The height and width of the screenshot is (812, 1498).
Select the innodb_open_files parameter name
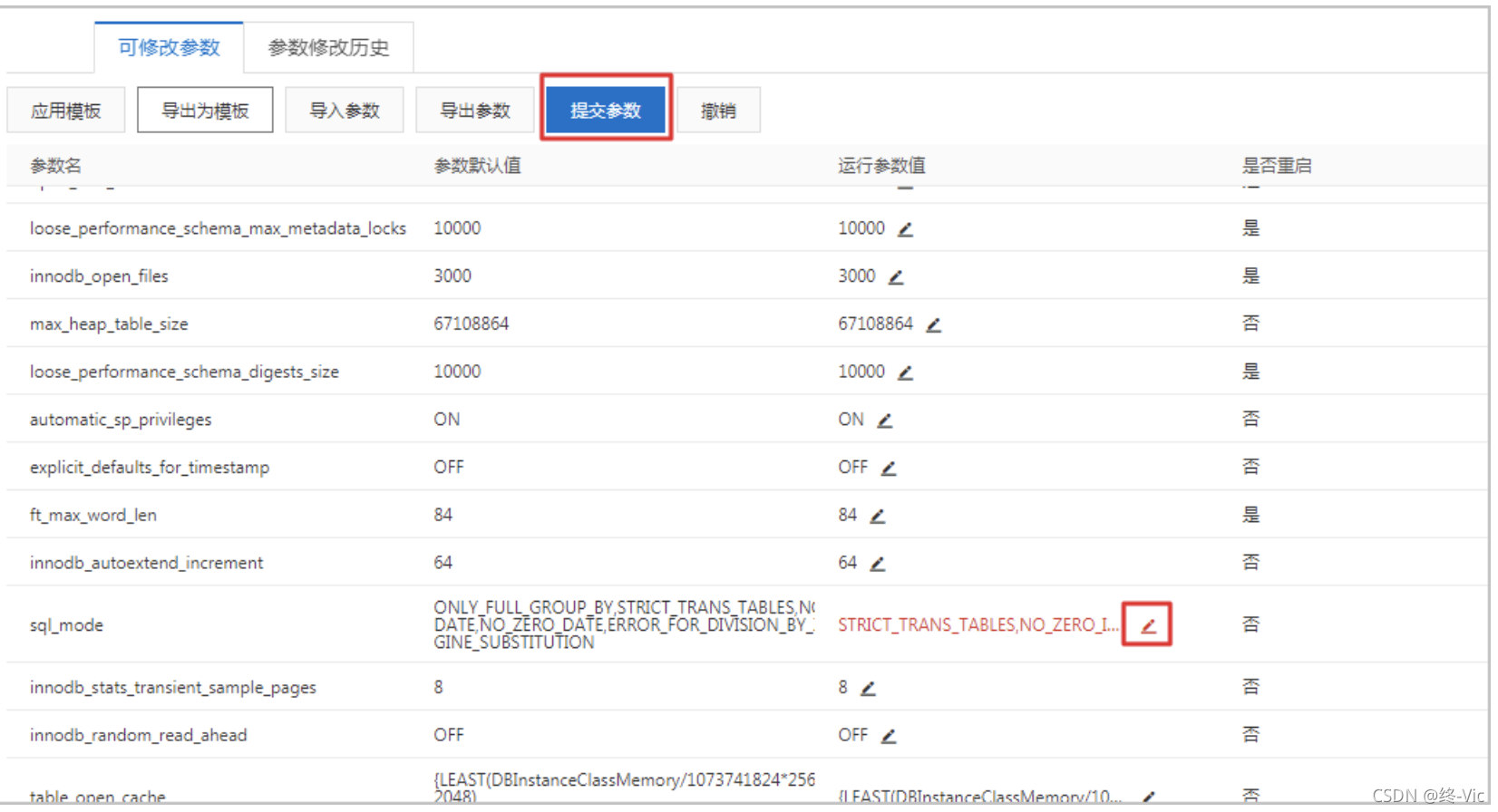click(99, 276)
